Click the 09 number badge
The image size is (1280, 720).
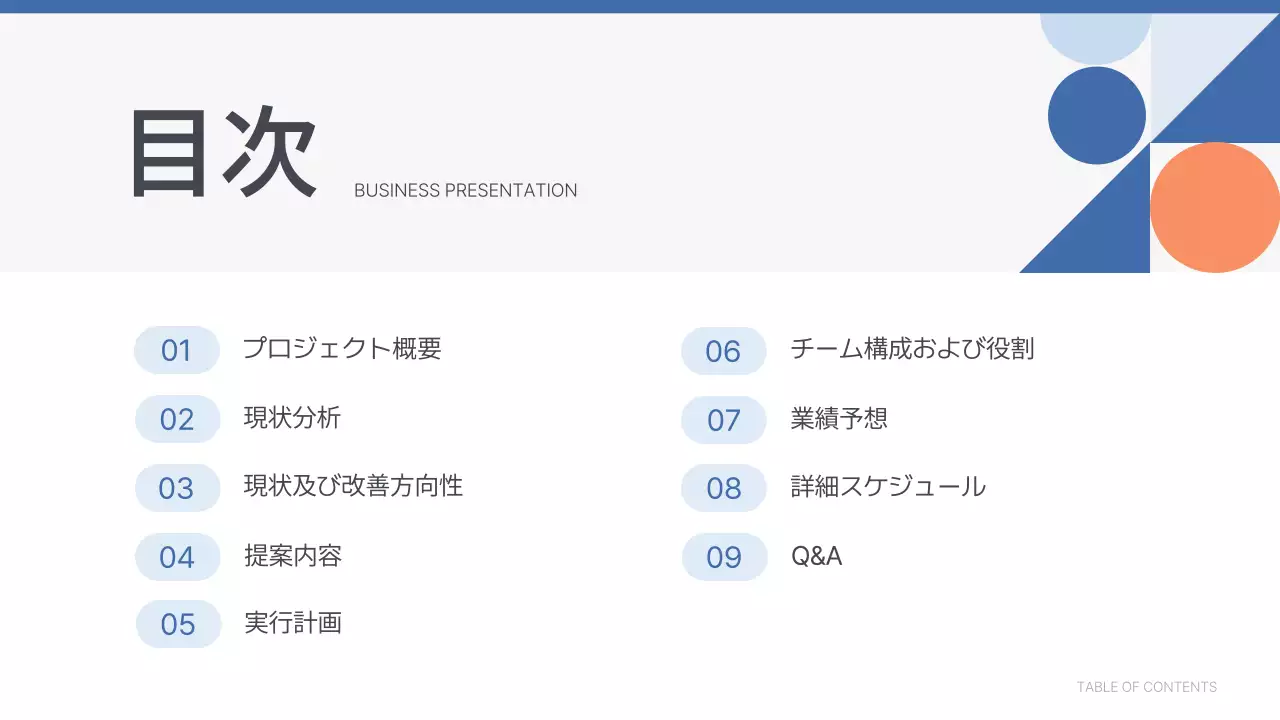tap(723, 557)
